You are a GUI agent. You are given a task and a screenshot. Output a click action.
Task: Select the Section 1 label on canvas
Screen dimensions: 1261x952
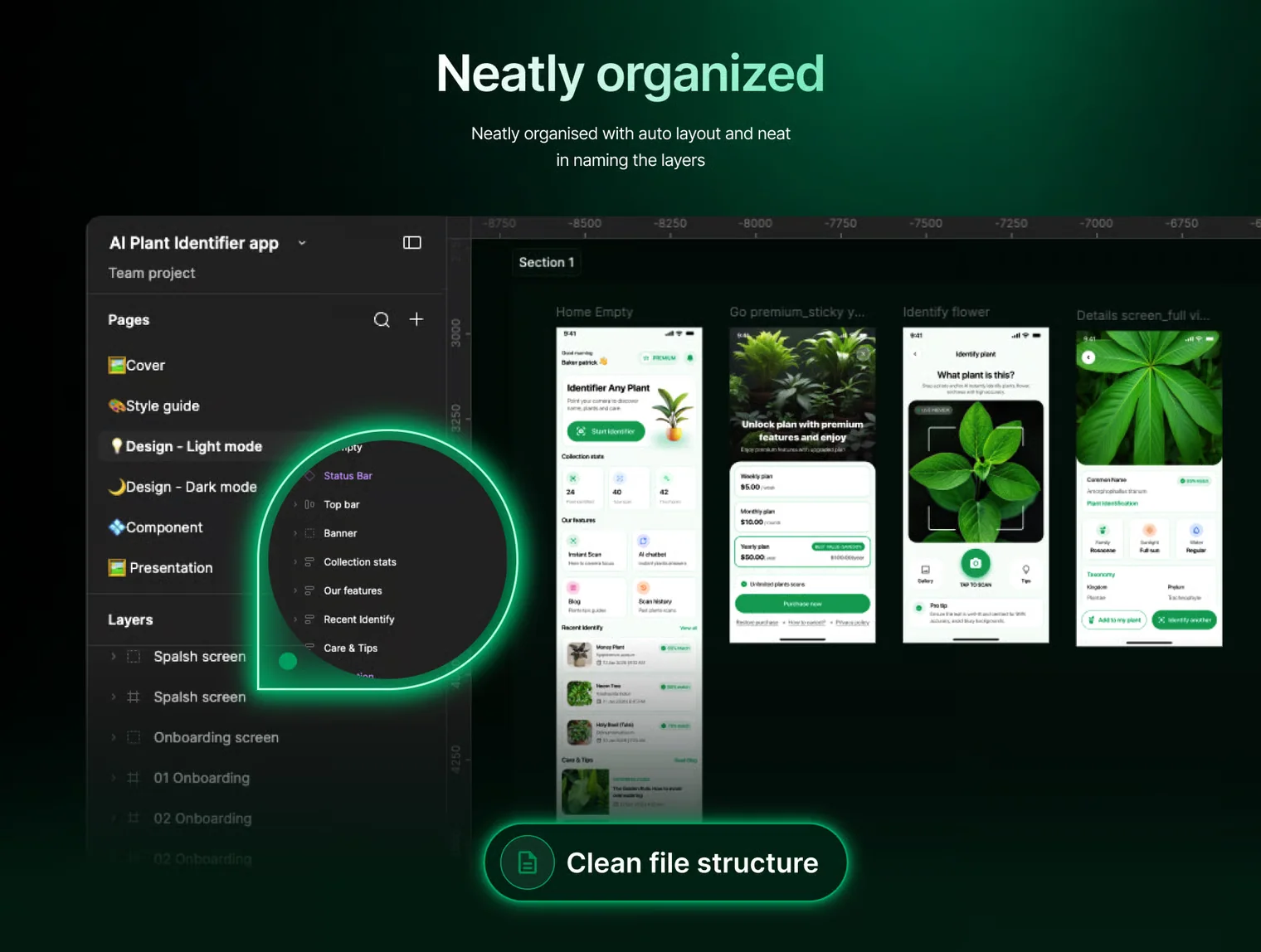click(547, 262)
